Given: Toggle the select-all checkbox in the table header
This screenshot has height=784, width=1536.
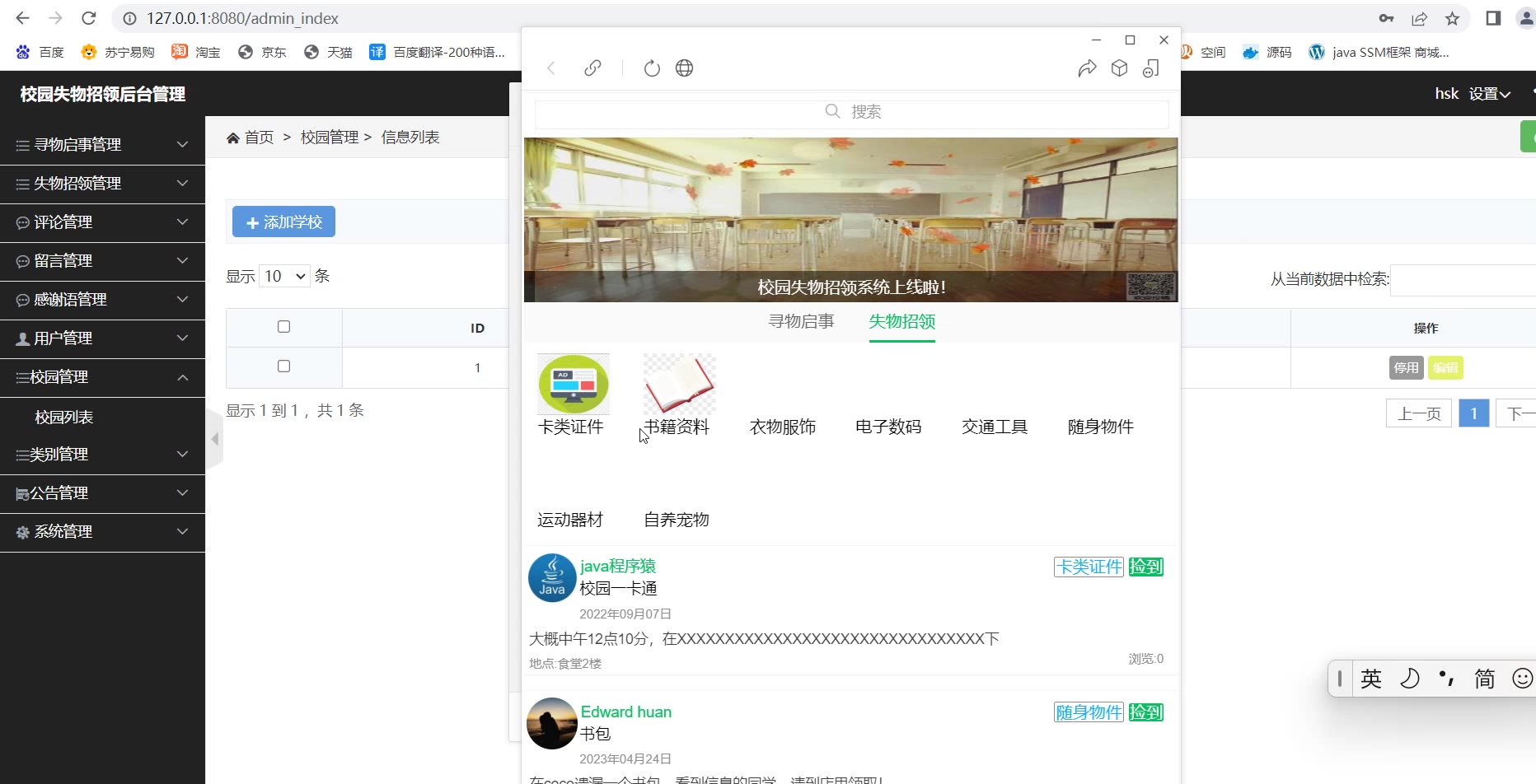Looking at the screenshot, I should (284, 327).
